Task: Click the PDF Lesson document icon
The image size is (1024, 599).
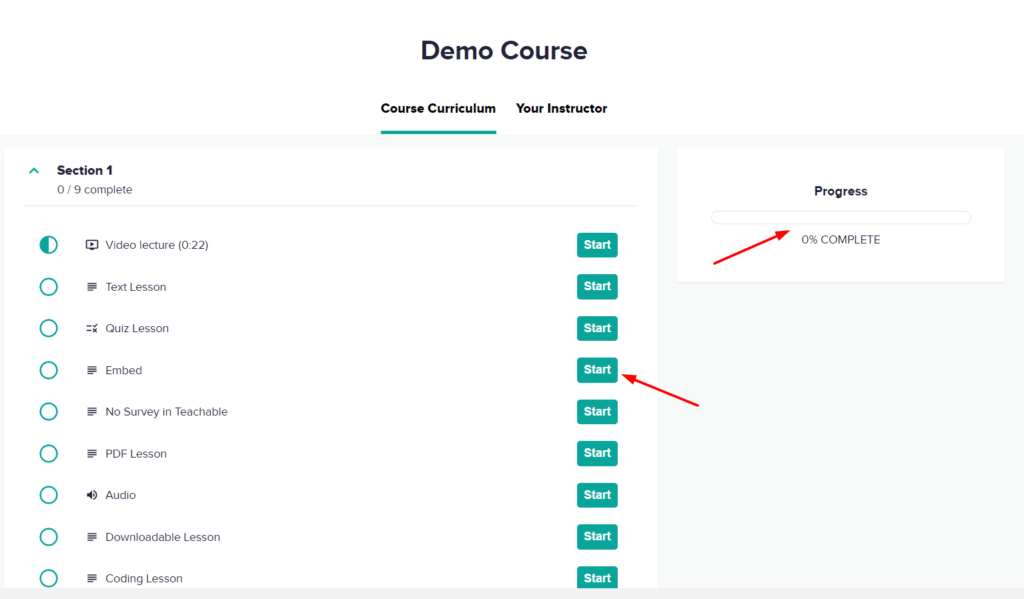Action: 90,453
